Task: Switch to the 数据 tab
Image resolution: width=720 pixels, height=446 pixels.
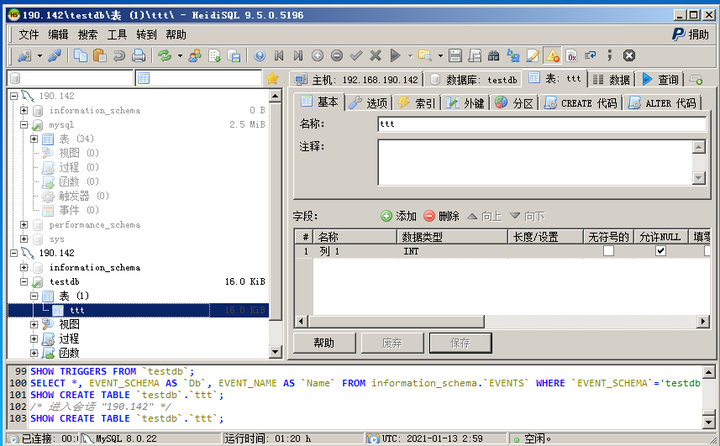Action: point(611,79)
